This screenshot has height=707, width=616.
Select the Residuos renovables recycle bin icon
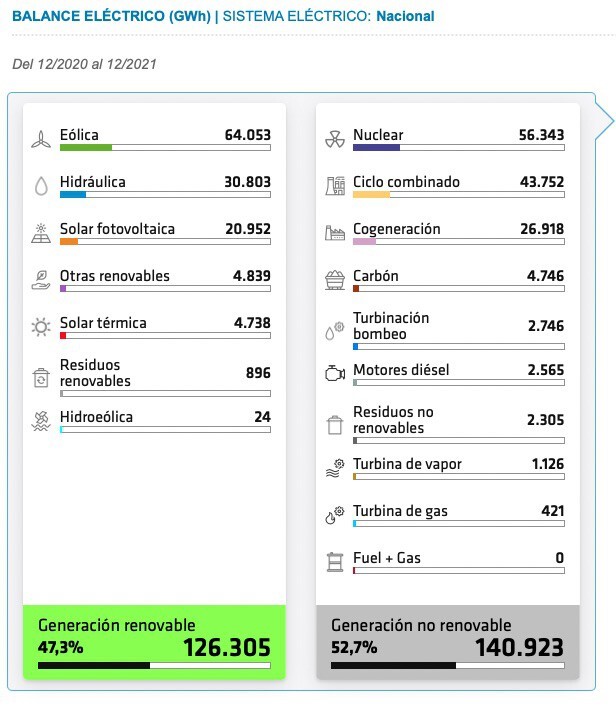click(41, 378)
